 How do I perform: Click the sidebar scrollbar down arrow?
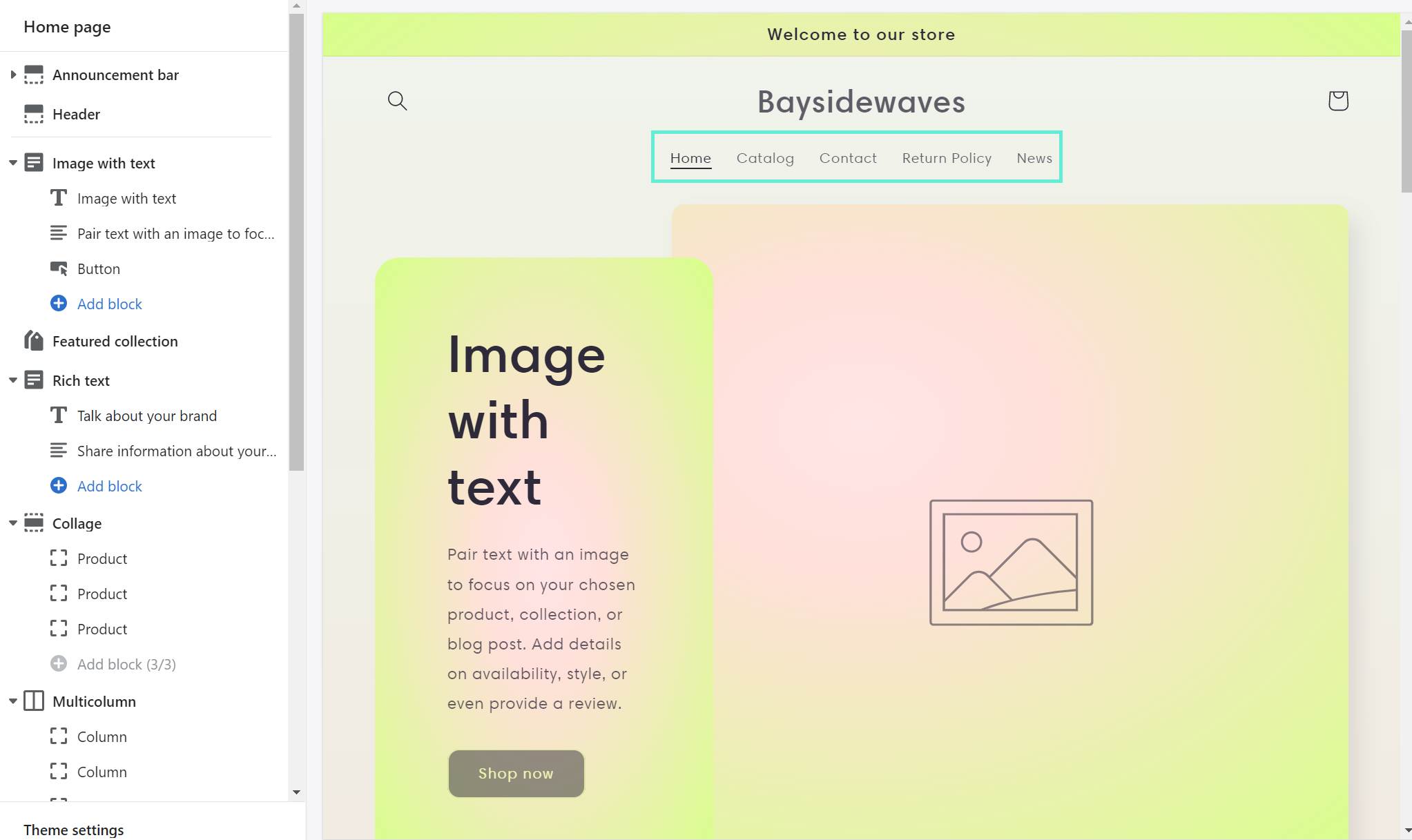(x=297, y=792)
